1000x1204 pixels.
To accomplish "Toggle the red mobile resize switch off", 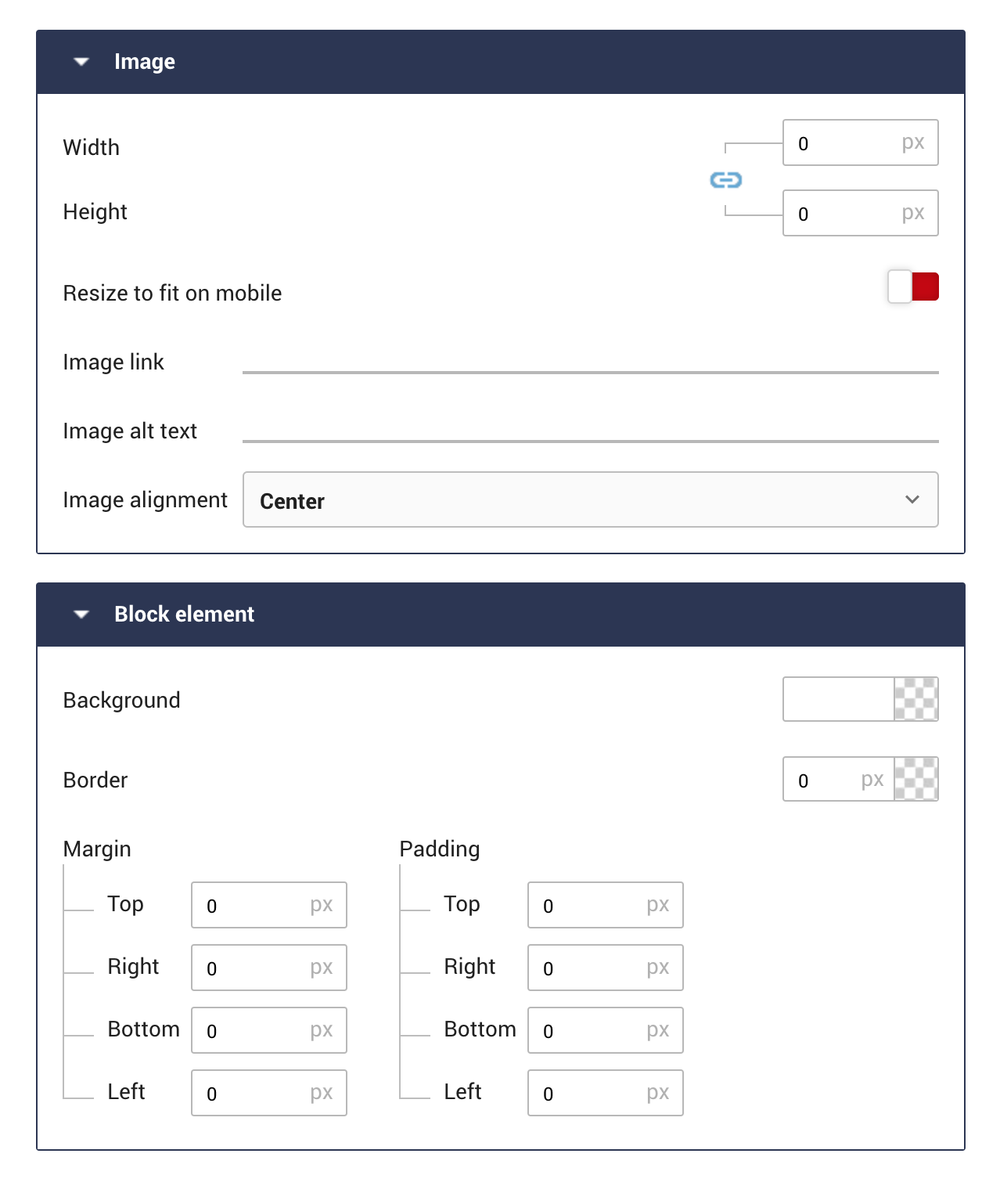I will click(913, 287).
